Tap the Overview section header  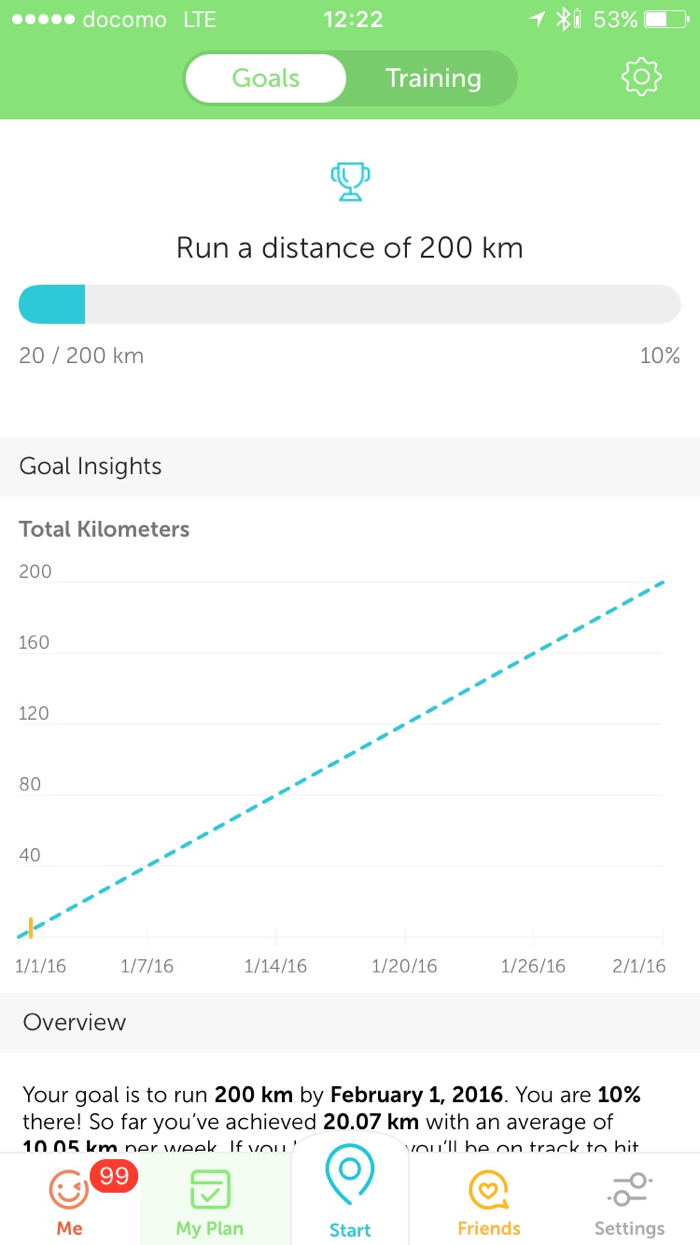pyautogui.click(x=75, y=1022)
